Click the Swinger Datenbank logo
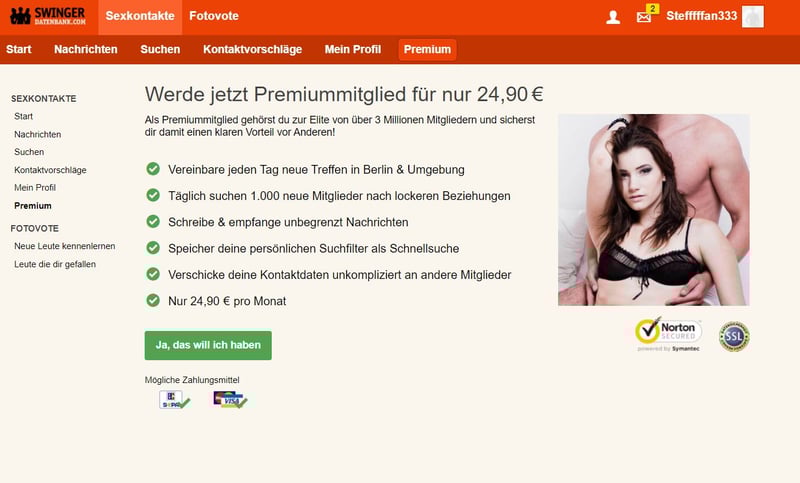Viewport: 800px width, 483px height. pyautogui.click(x=48, y=16)
